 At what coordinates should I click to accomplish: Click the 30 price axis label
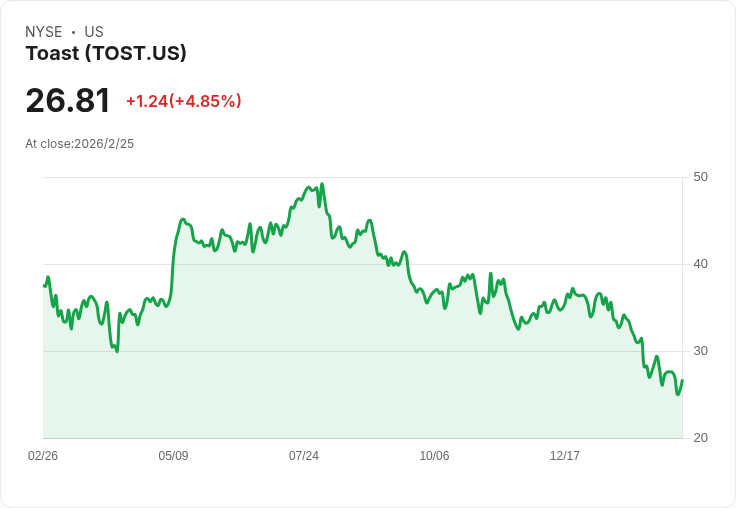pyautogui.click(x=701, y=351)
